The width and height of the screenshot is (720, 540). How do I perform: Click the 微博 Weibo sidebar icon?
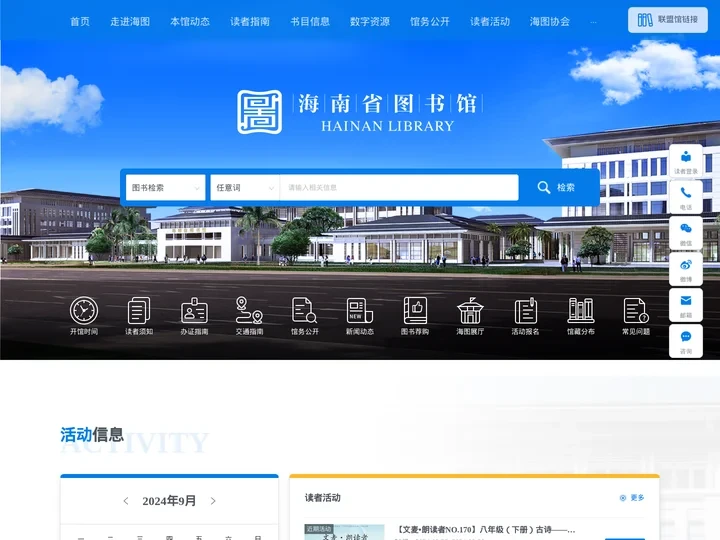686,269
